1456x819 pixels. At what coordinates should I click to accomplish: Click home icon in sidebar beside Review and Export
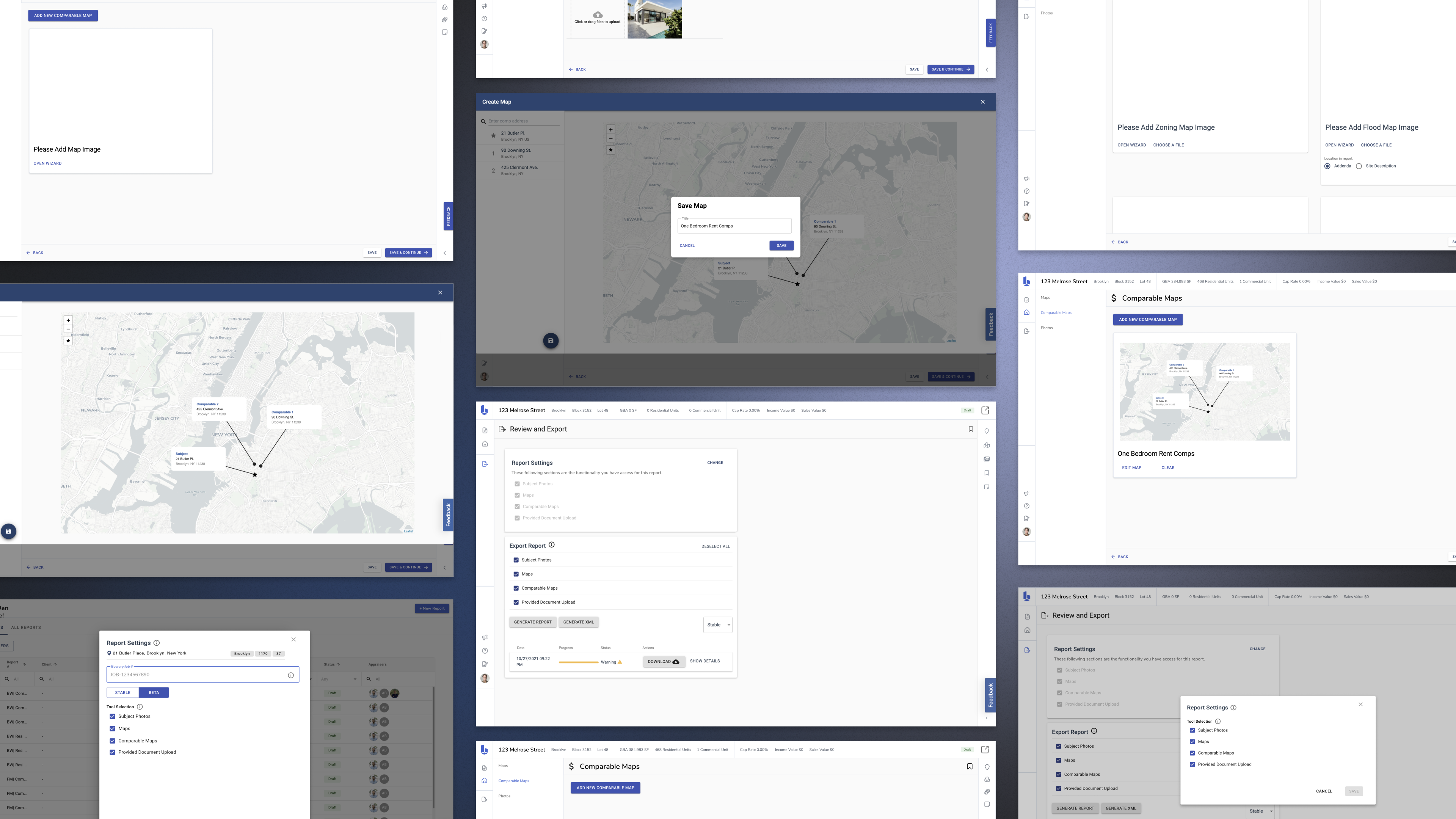point(485,444)
